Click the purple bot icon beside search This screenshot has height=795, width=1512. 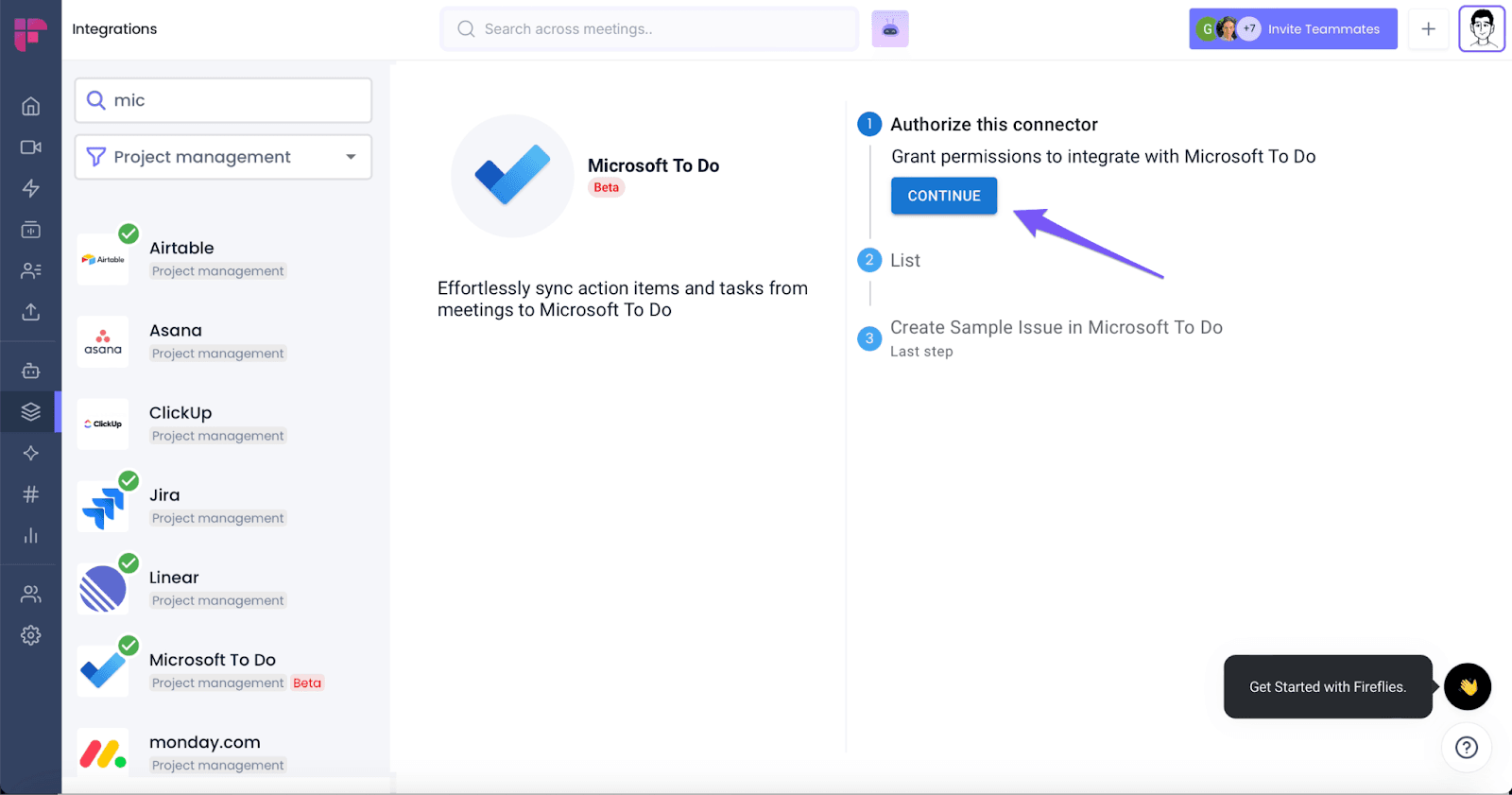(x=890, y=29)
